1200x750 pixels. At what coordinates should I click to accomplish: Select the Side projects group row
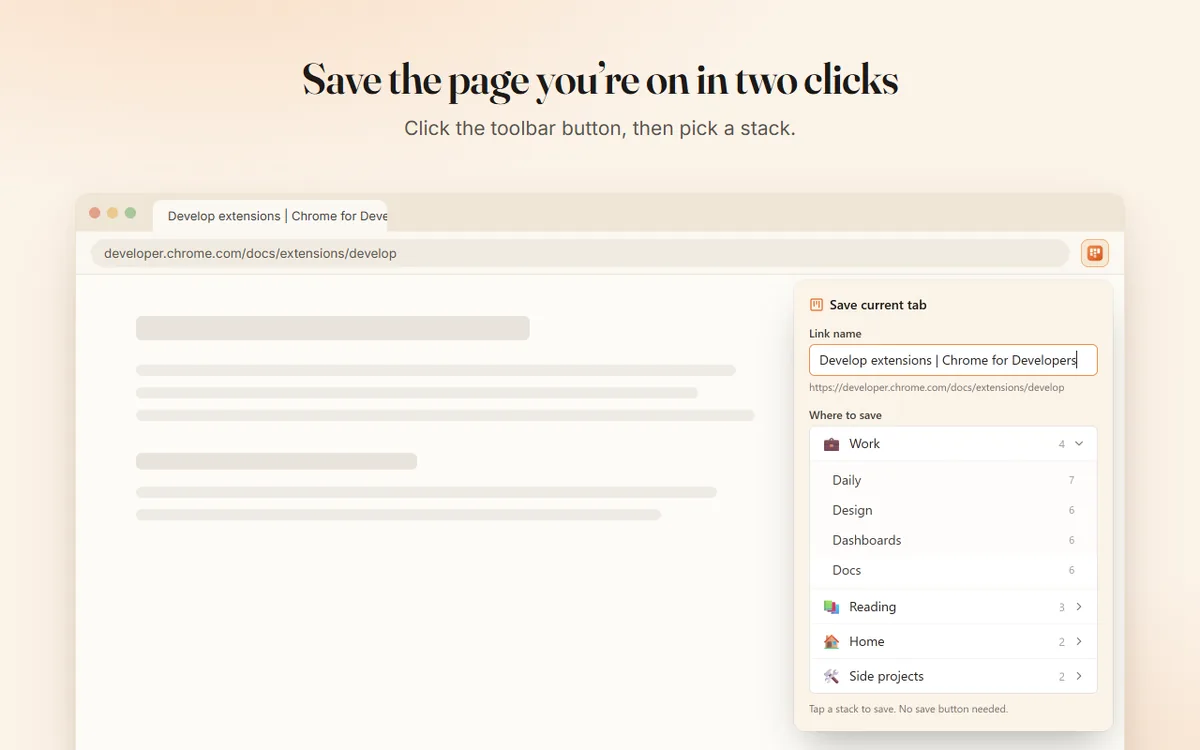point(953,677)
